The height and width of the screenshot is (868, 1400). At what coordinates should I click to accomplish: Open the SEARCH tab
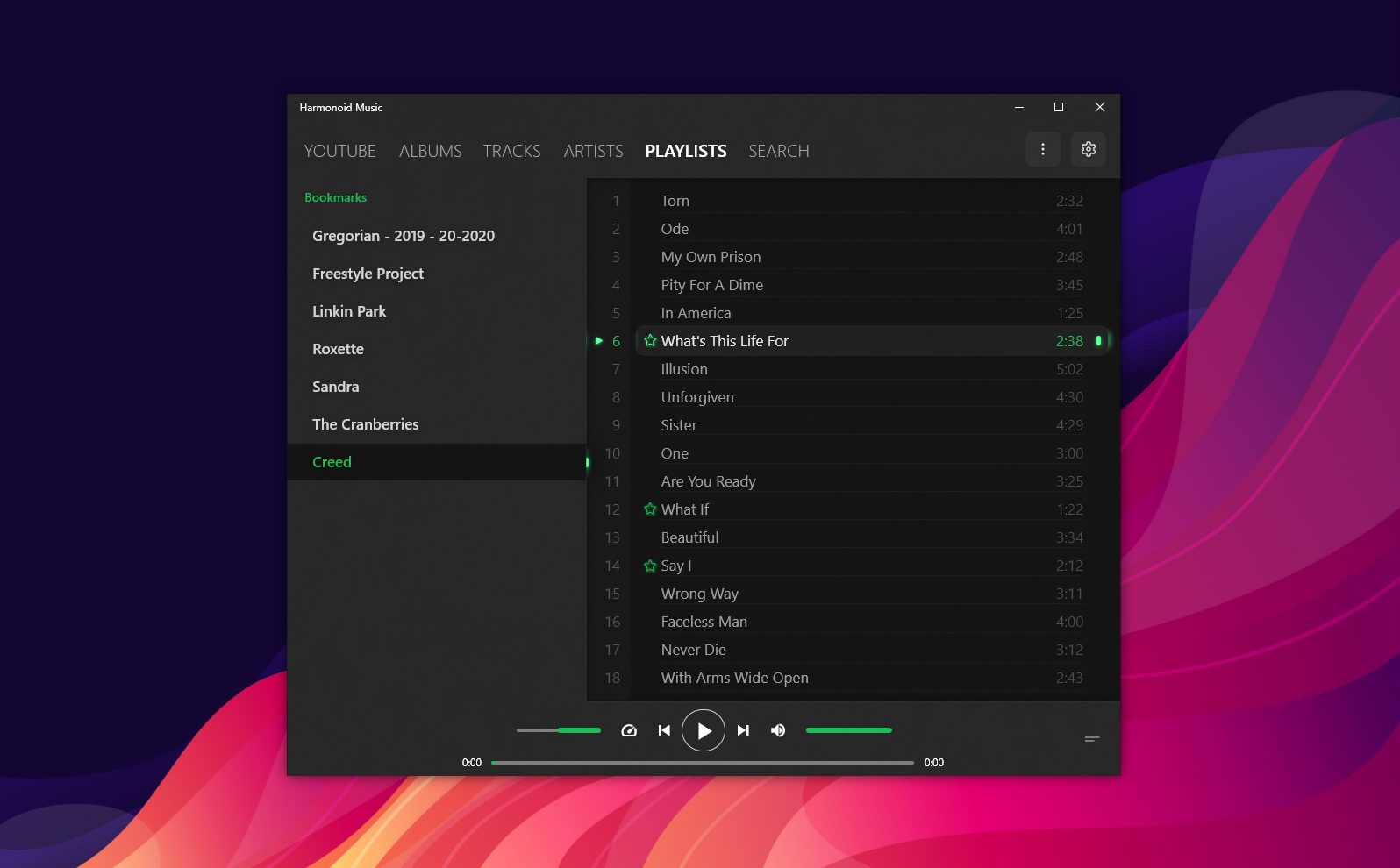tap(779, 151)
